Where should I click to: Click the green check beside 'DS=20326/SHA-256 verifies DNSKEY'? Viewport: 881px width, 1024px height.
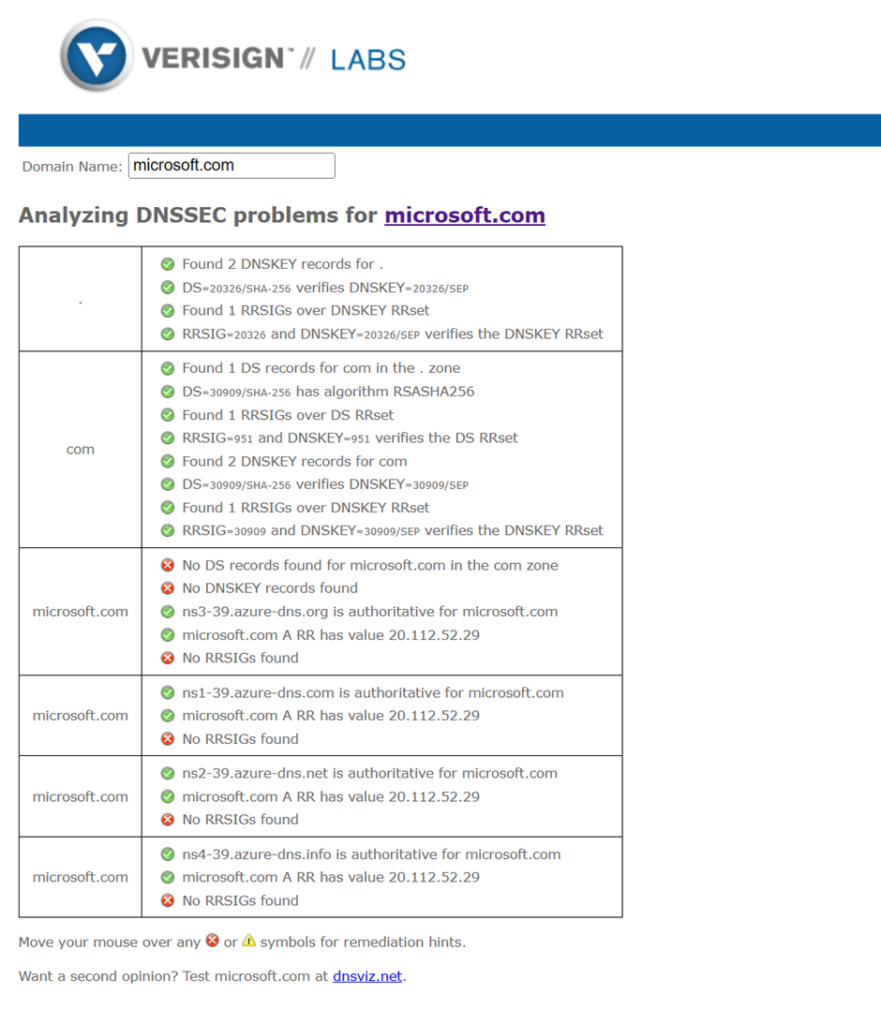coord(168,287)
